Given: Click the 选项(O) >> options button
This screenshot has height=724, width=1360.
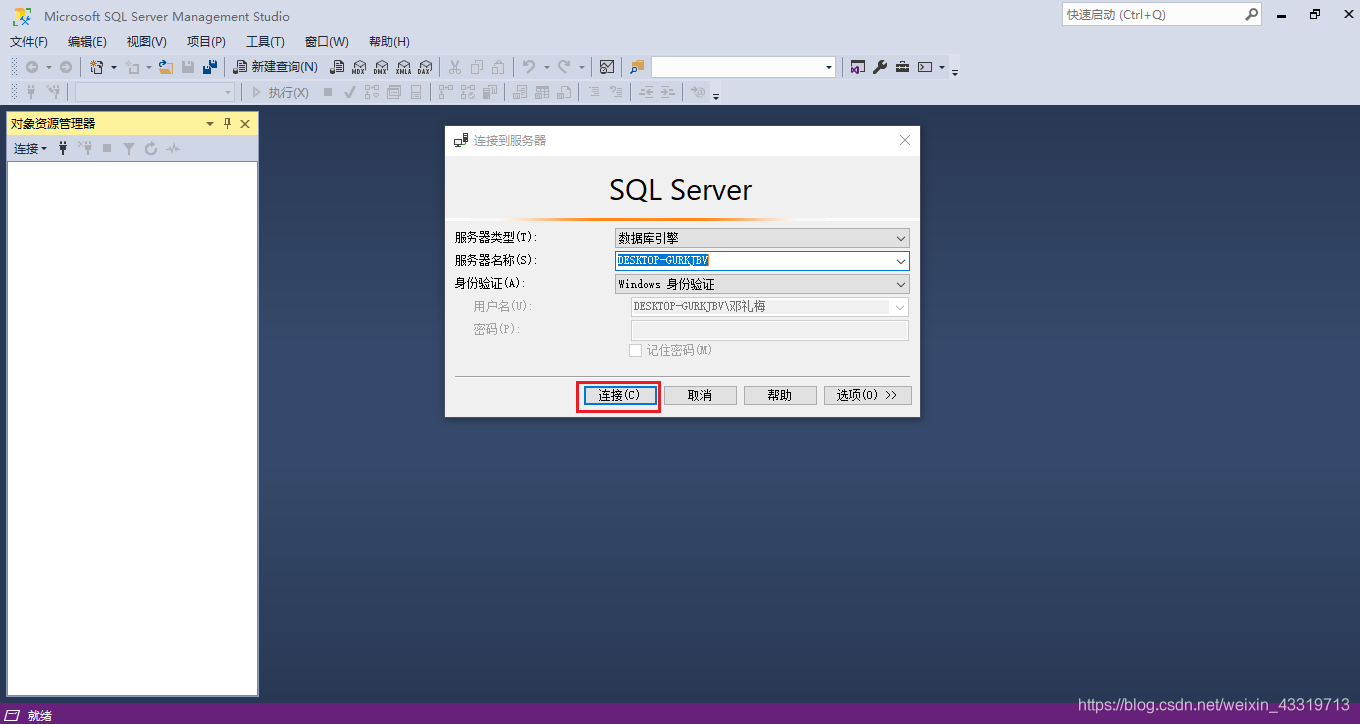Looking at the screenshot, I should (x=868, y=395).
